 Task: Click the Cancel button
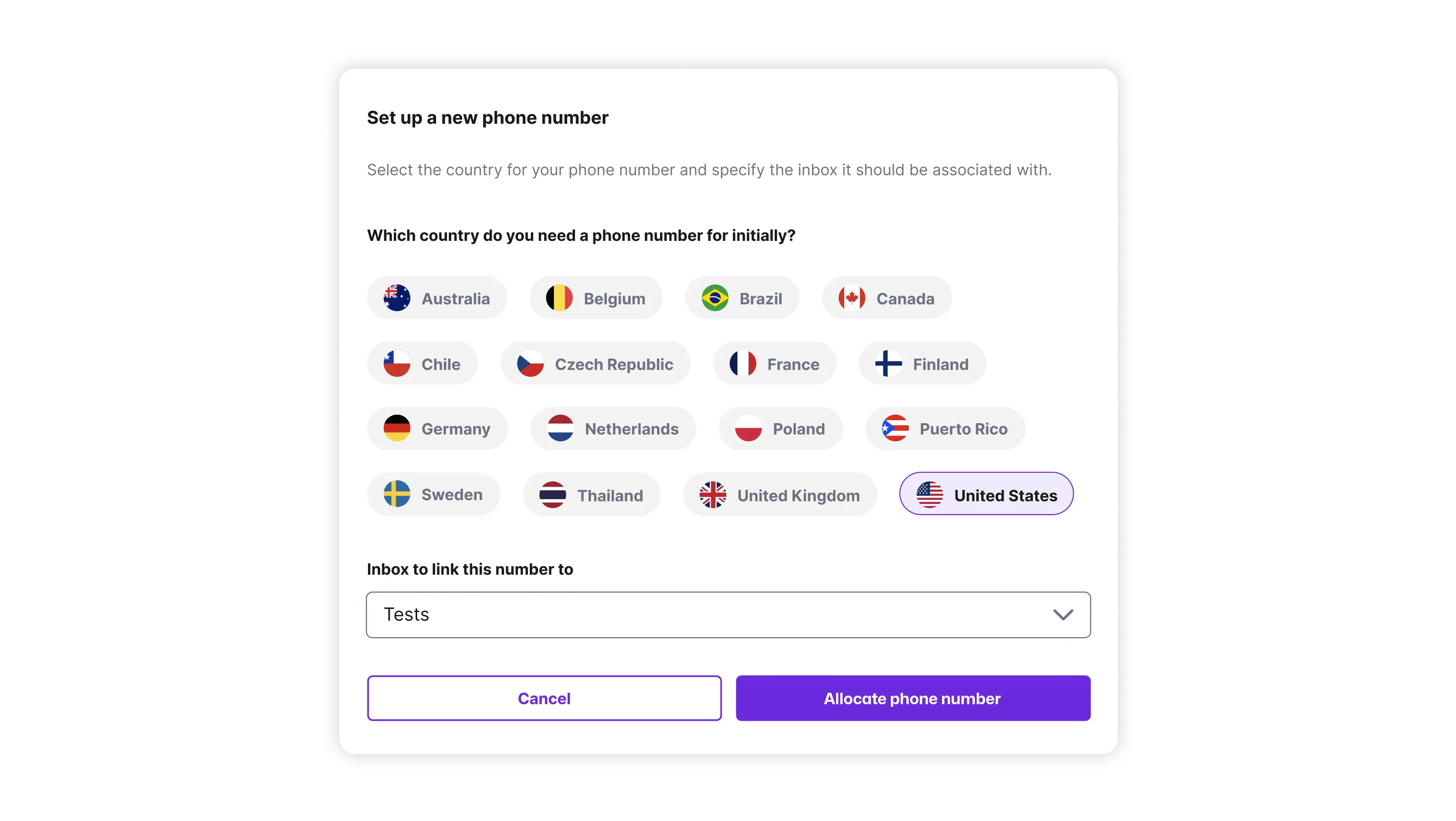[544, 698]
